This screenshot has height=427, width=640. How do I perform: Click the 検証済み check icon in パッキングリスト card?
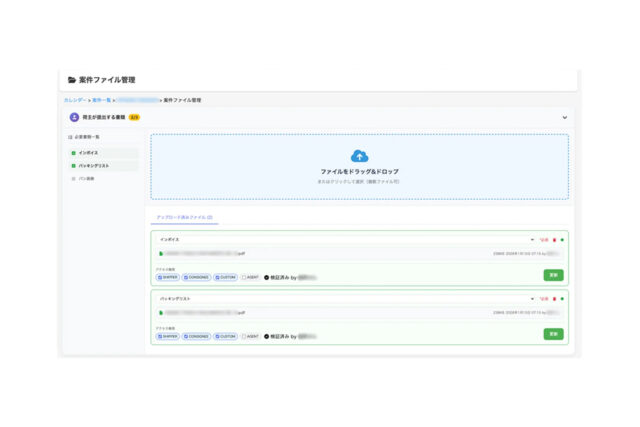267,336
